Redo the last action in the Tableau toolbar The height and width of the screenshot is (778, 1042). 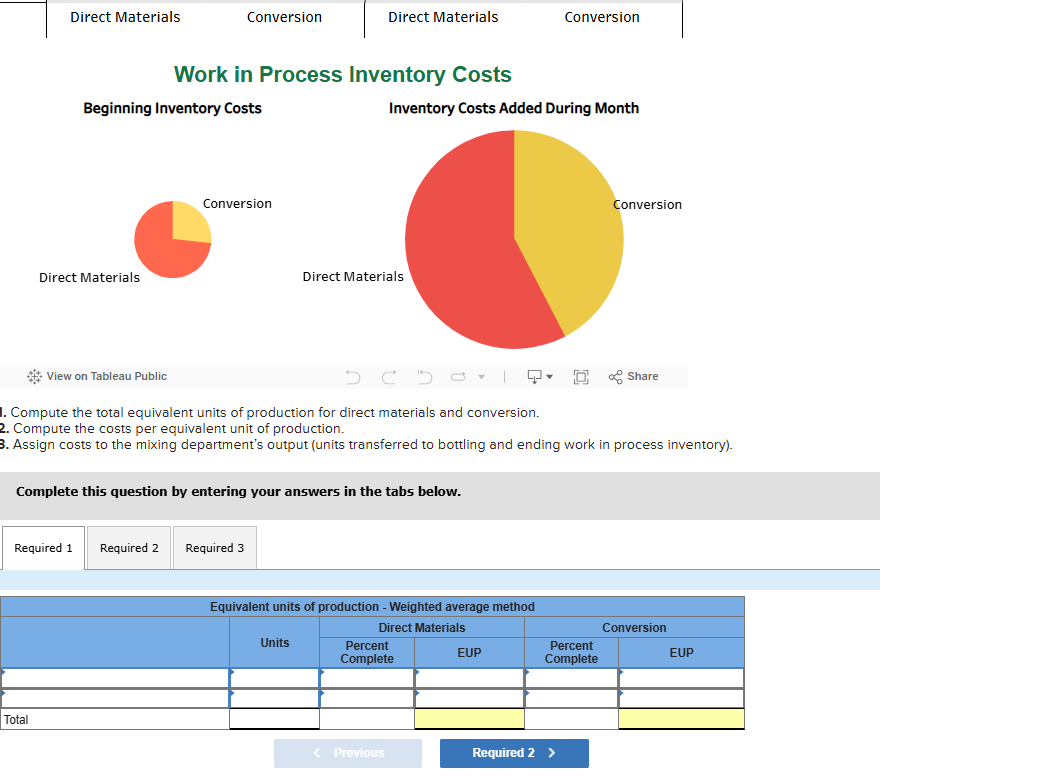[x=388, y=376]
